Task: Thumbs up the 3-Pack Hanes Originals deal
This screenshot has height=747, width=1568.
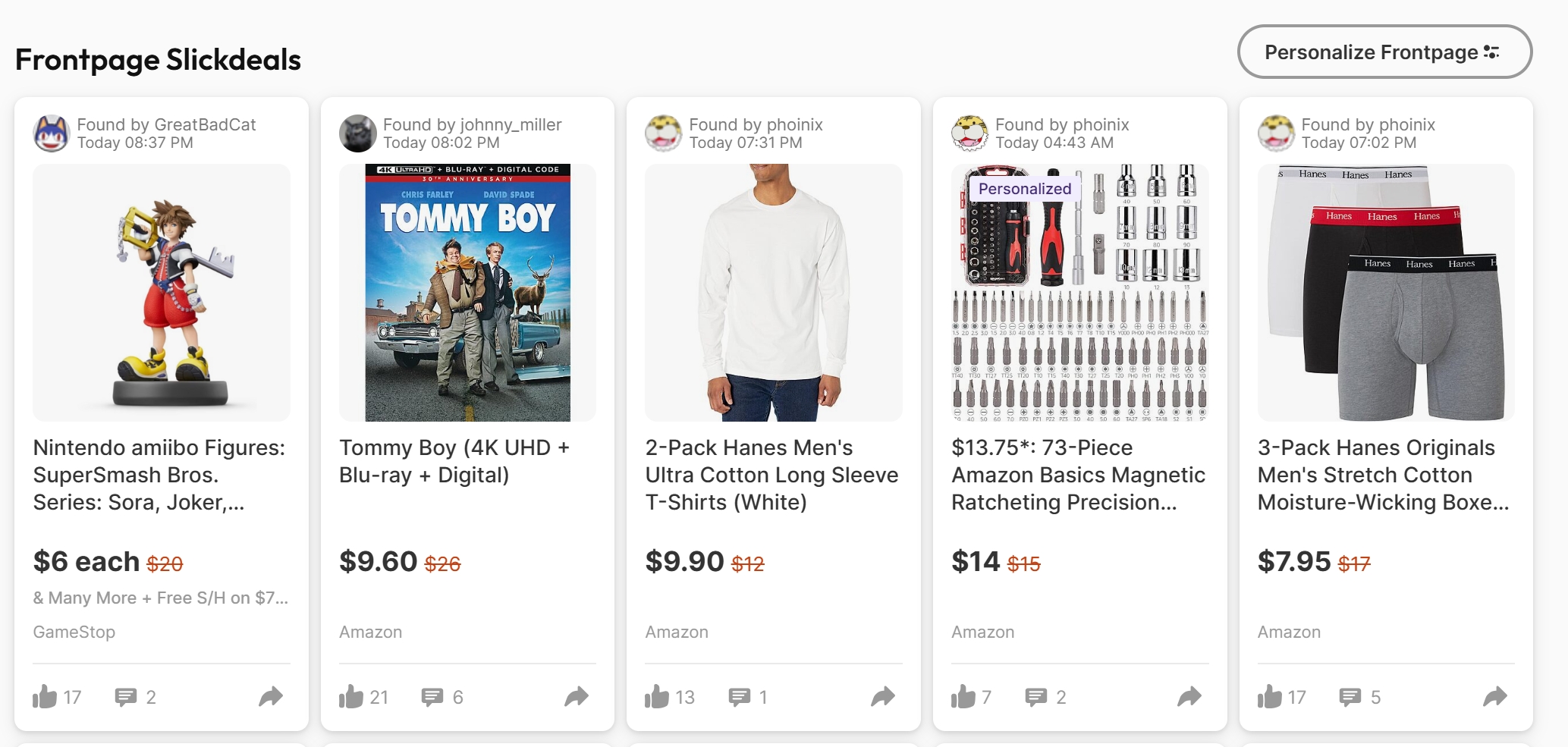Action: 1270,696
